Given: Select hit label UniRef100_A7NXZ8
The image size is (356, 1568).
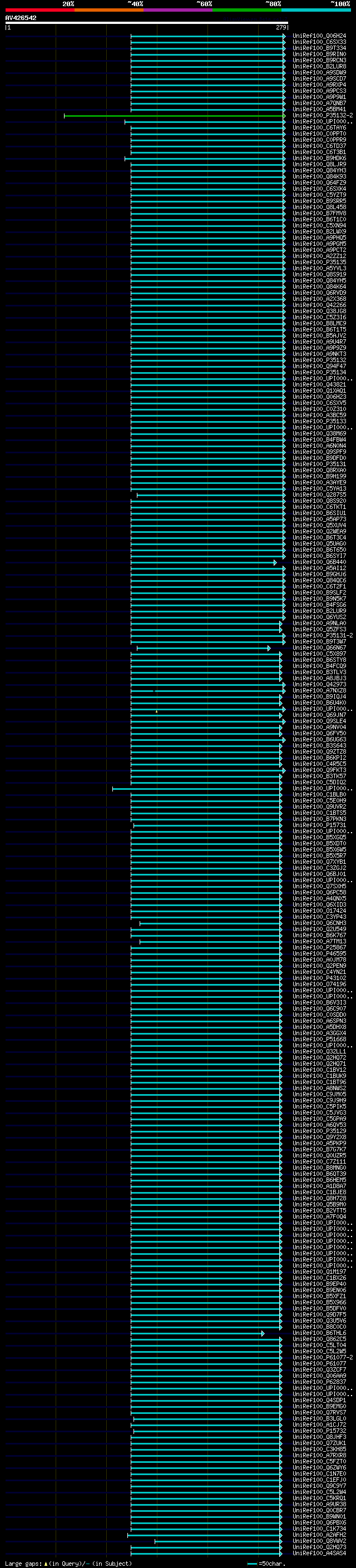Looking at the screenshot, I should tap(319, 691).
